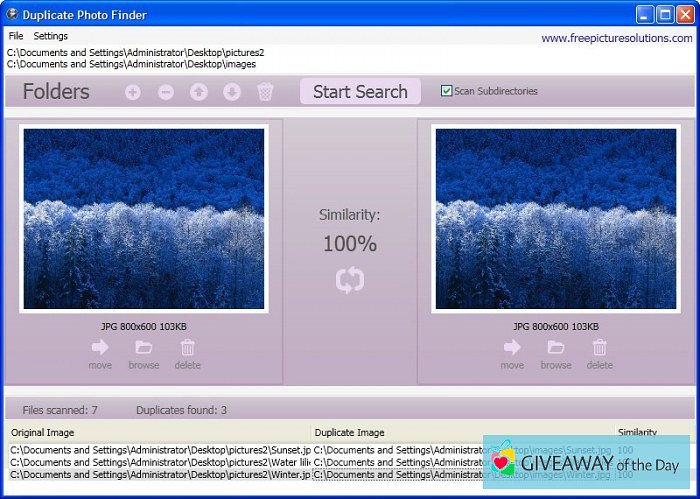Click the trash icon in Folders toolbar
The height and width of the screenshot is (499, 700).
265,92
